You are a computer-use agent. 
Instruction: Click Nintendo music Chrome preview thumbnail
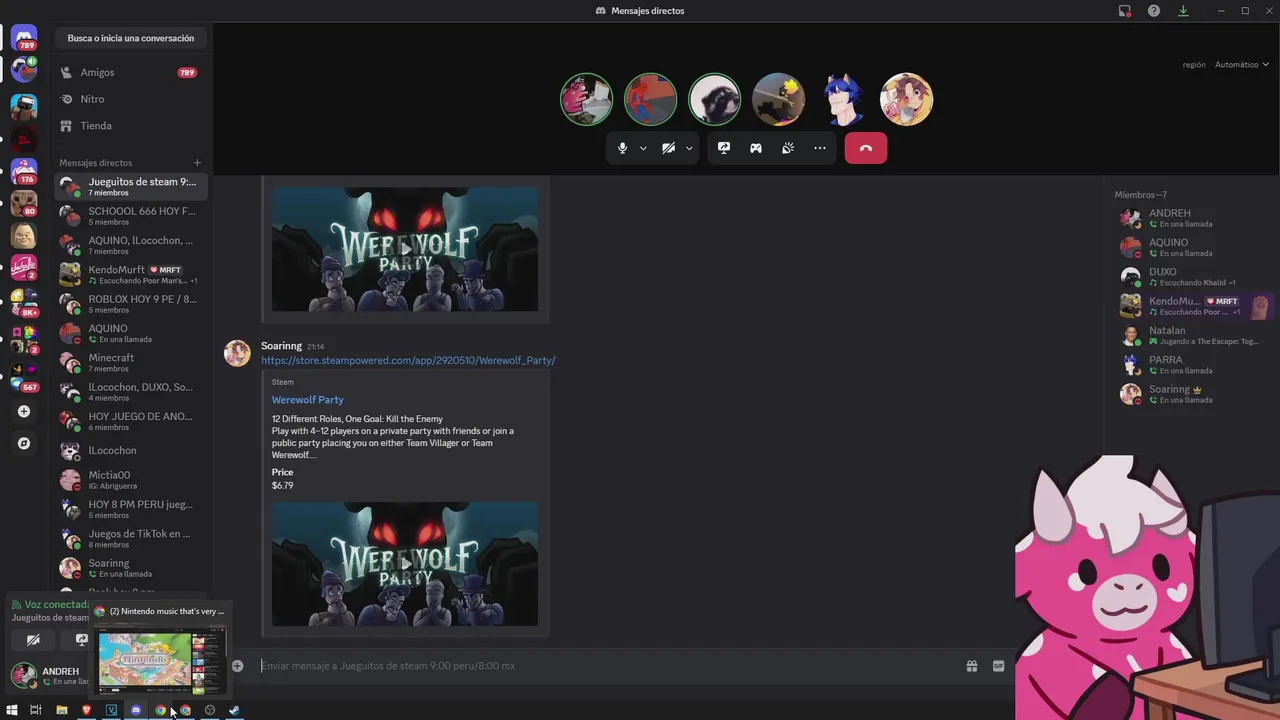[160, 660]
